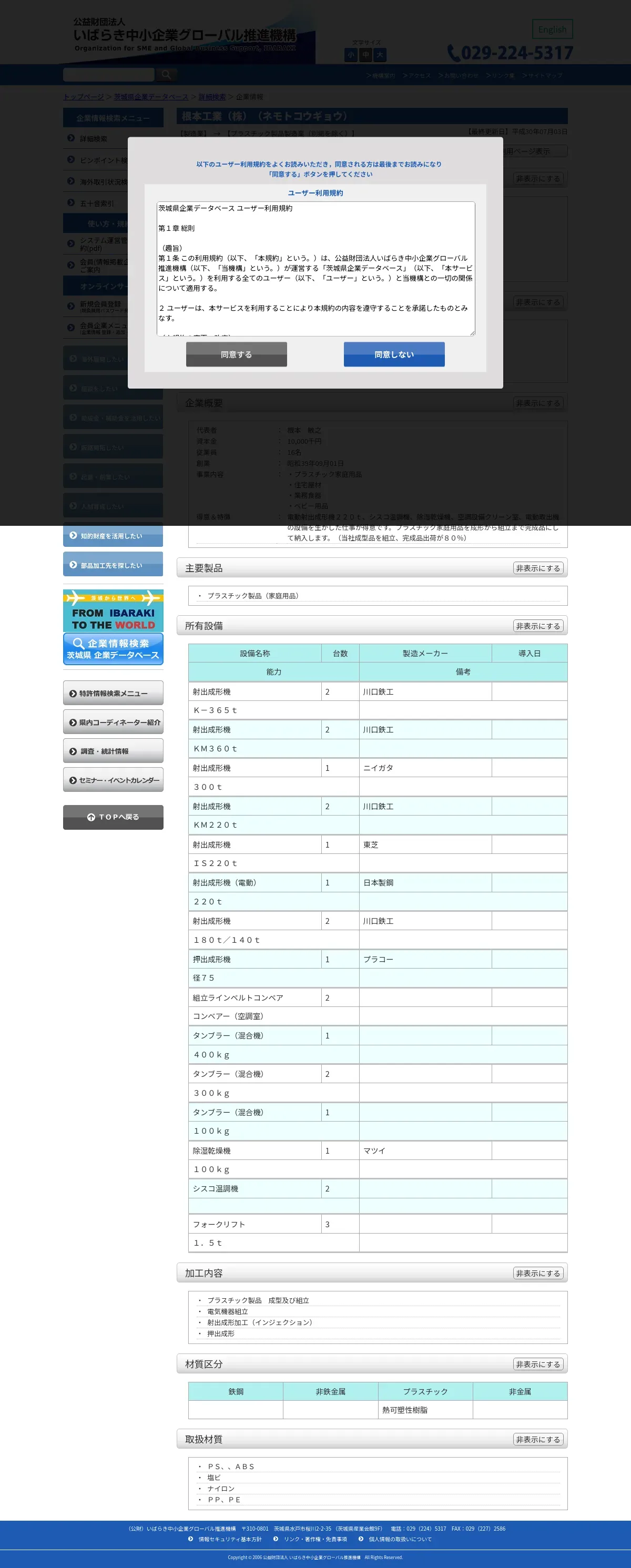631x1568 pixels.
Task: Click the TOPへ戻る back-to-top button
Action: coord(113,817)
